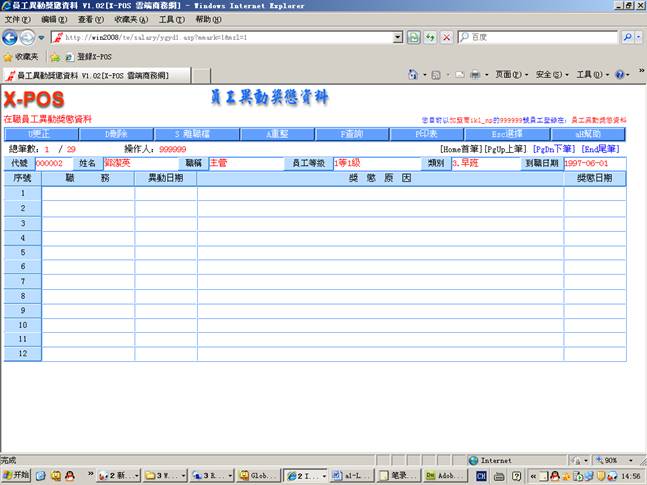Click the Stop loading X icon

coord(446,37)
